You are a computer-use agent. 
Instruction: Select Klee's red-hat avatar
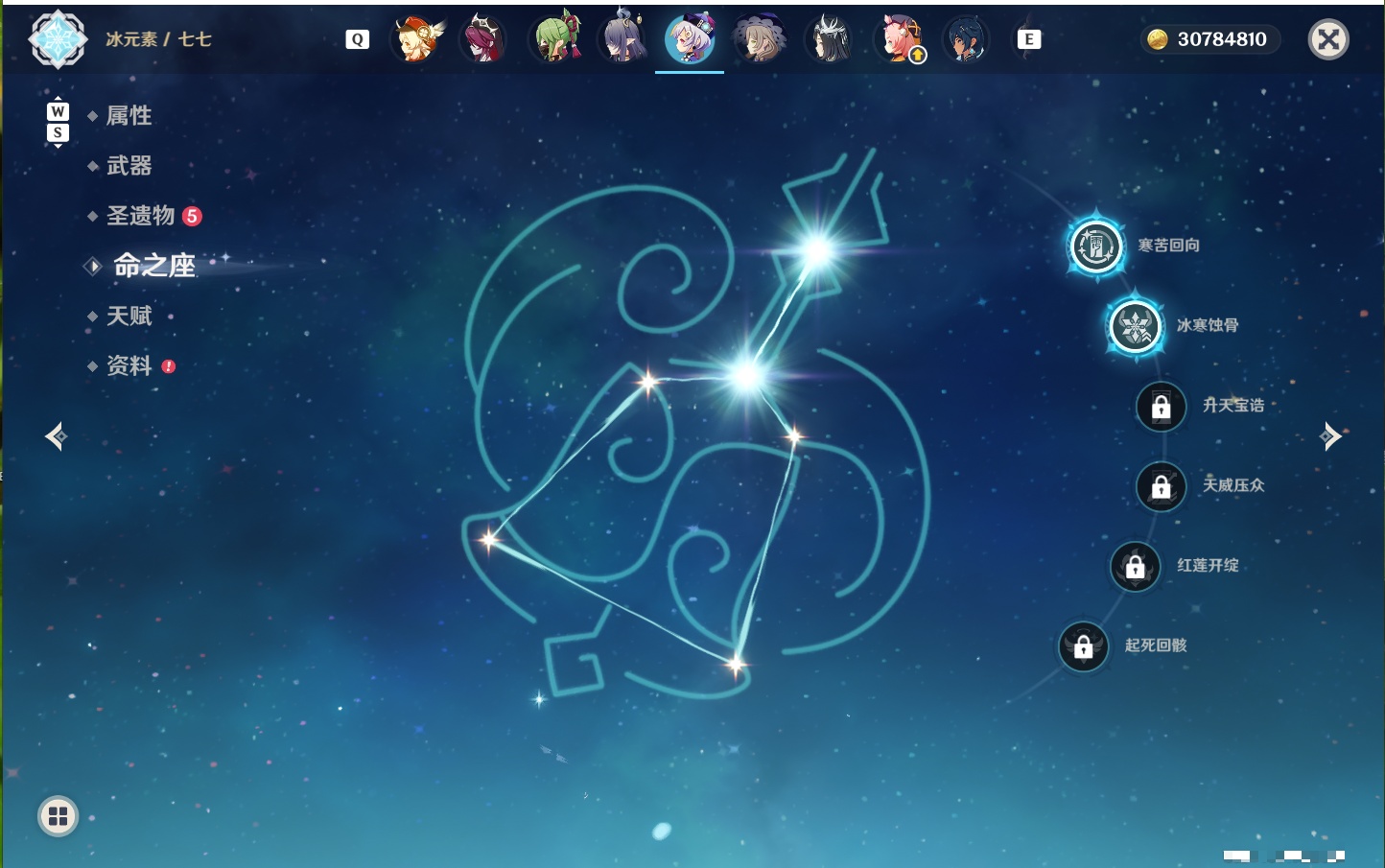click(417, 39)
